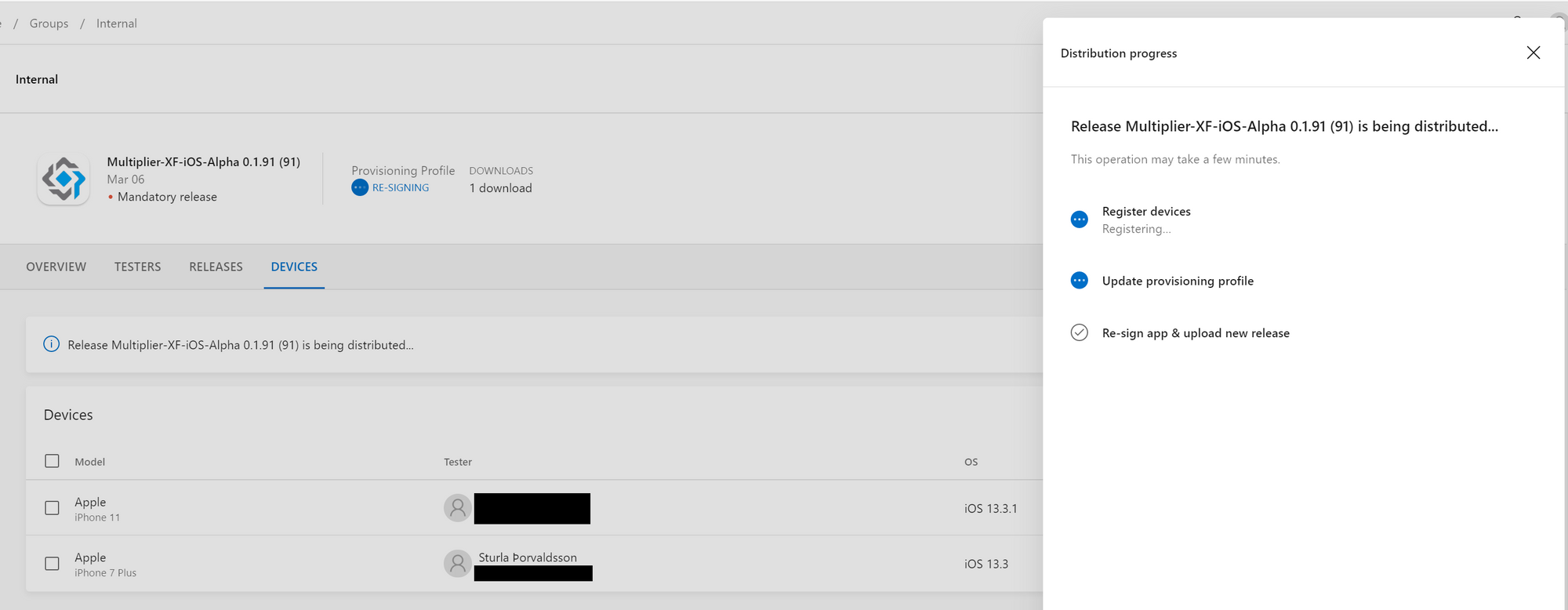Click the Internal breadcrumb link

[x=117, y=24]
